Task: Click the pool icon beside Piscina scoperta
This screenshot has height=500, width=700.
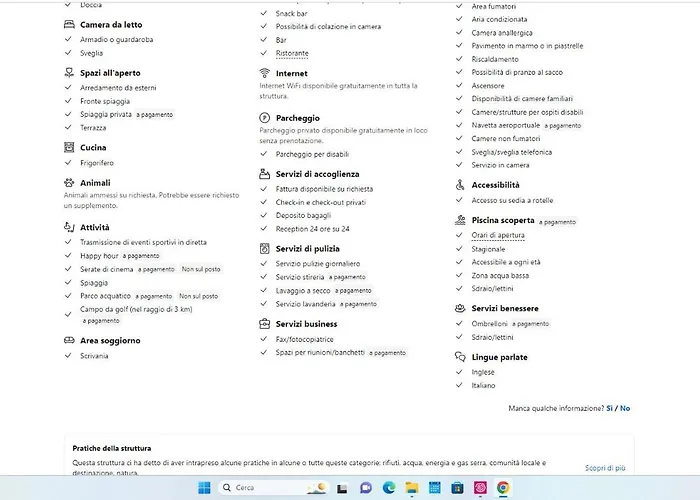Action: [x=460, y=220]
